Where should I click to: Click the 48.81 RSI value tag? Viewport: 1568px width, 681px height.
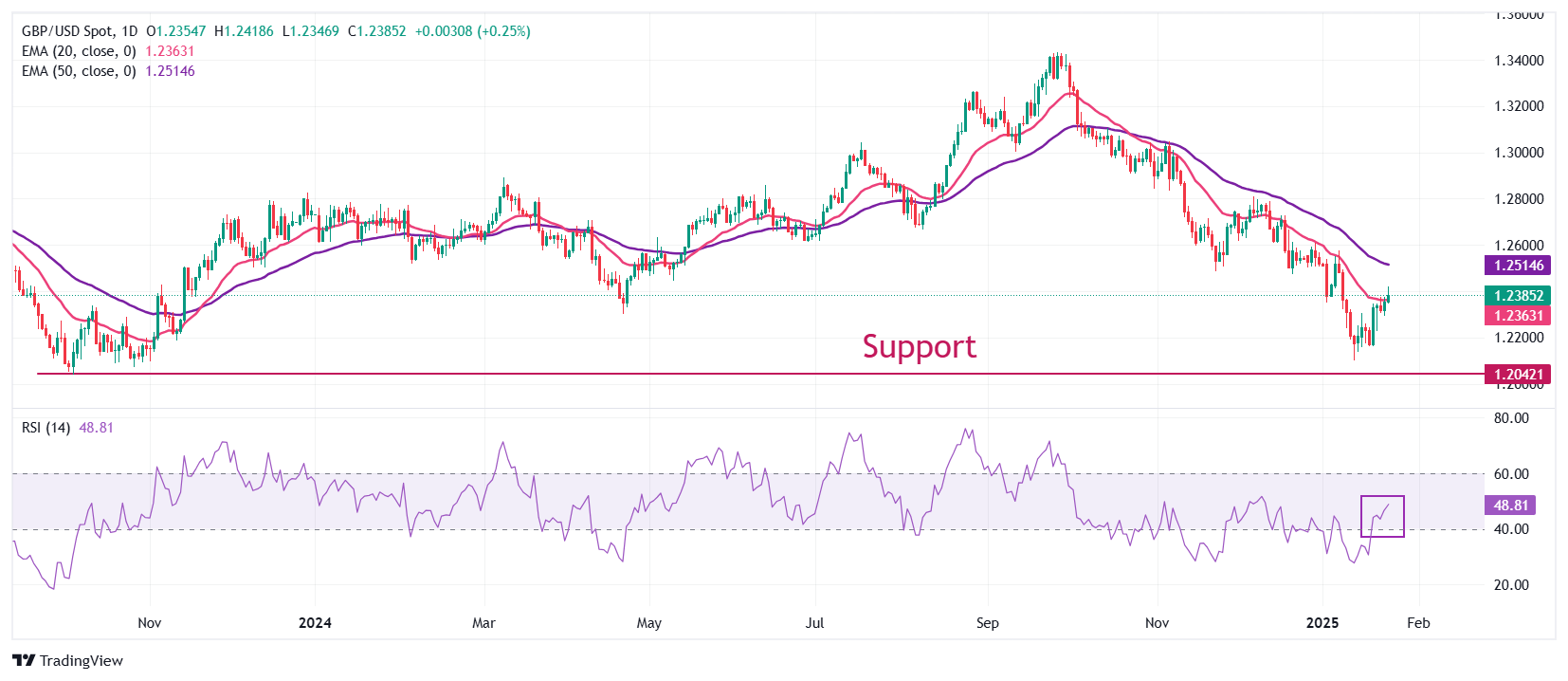coord(1510,506)
